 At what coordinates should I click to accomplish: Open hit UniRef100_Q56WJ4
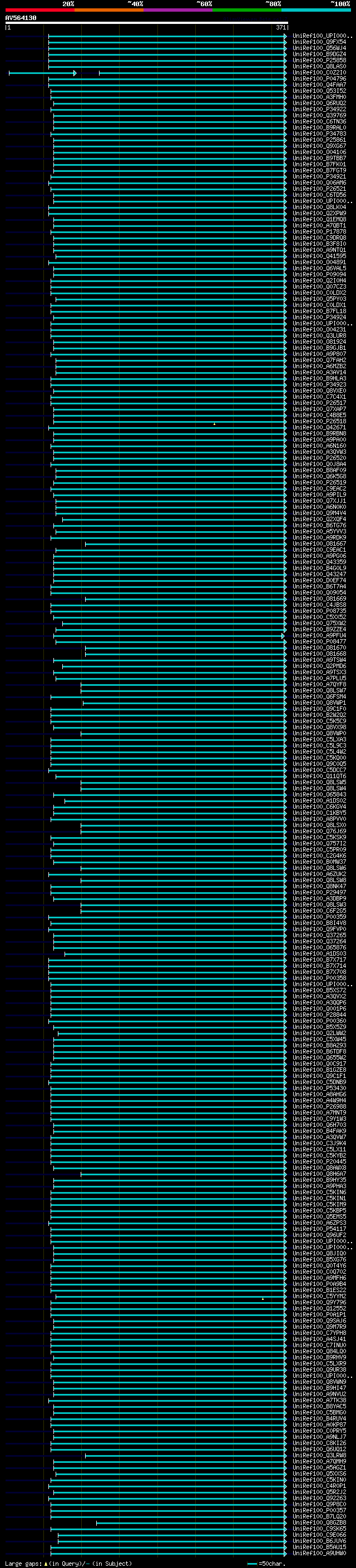click(319, 48)
